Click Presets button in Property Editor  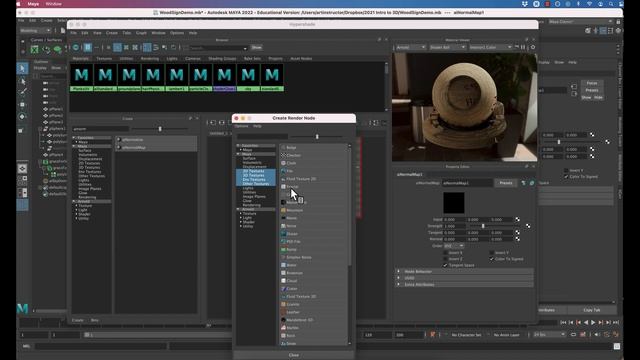click(506, 183)
